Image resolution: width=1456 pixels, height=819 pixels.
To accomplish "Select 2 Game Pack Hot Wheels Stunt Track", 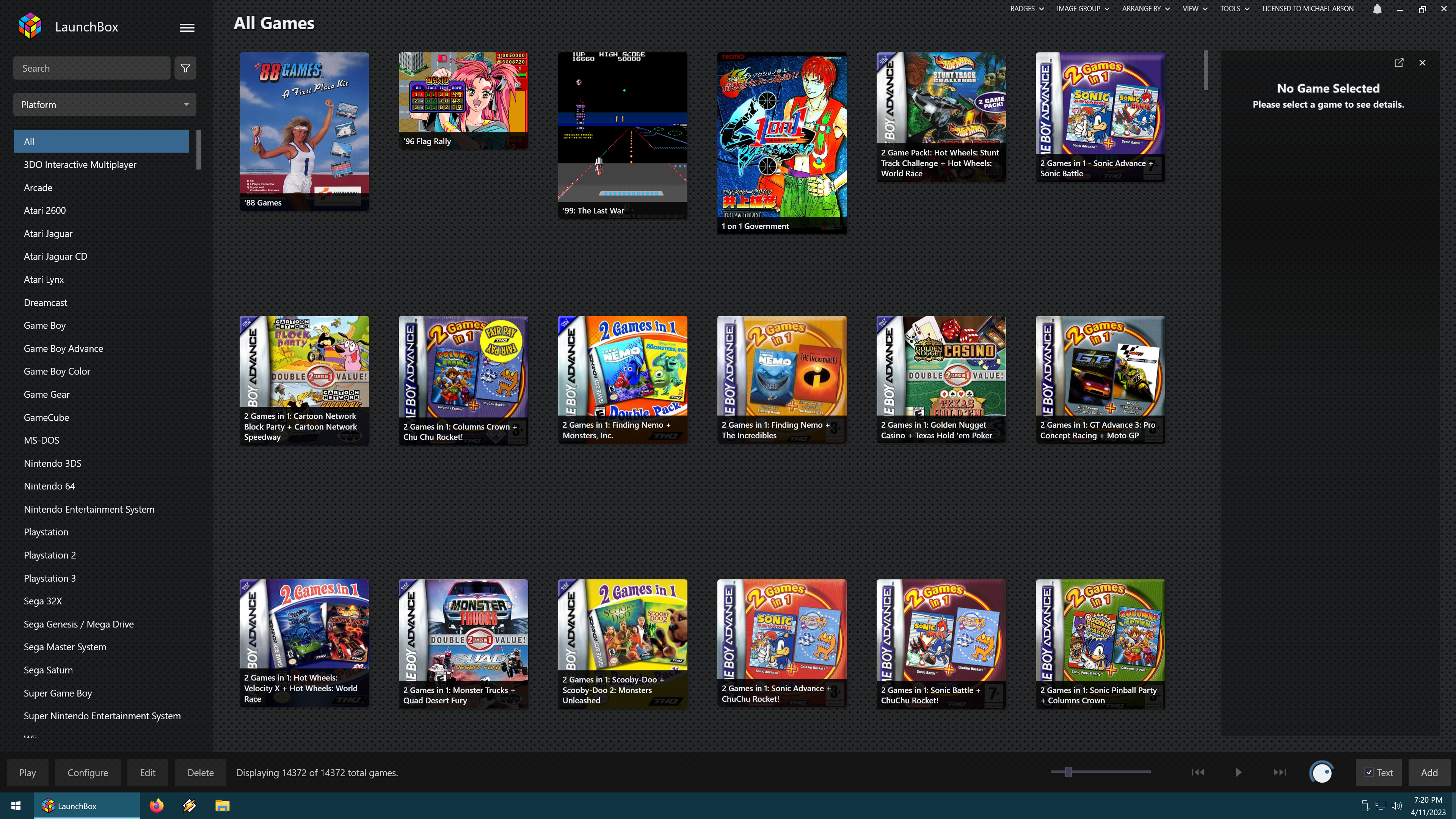I will click(x=941, y=117).
